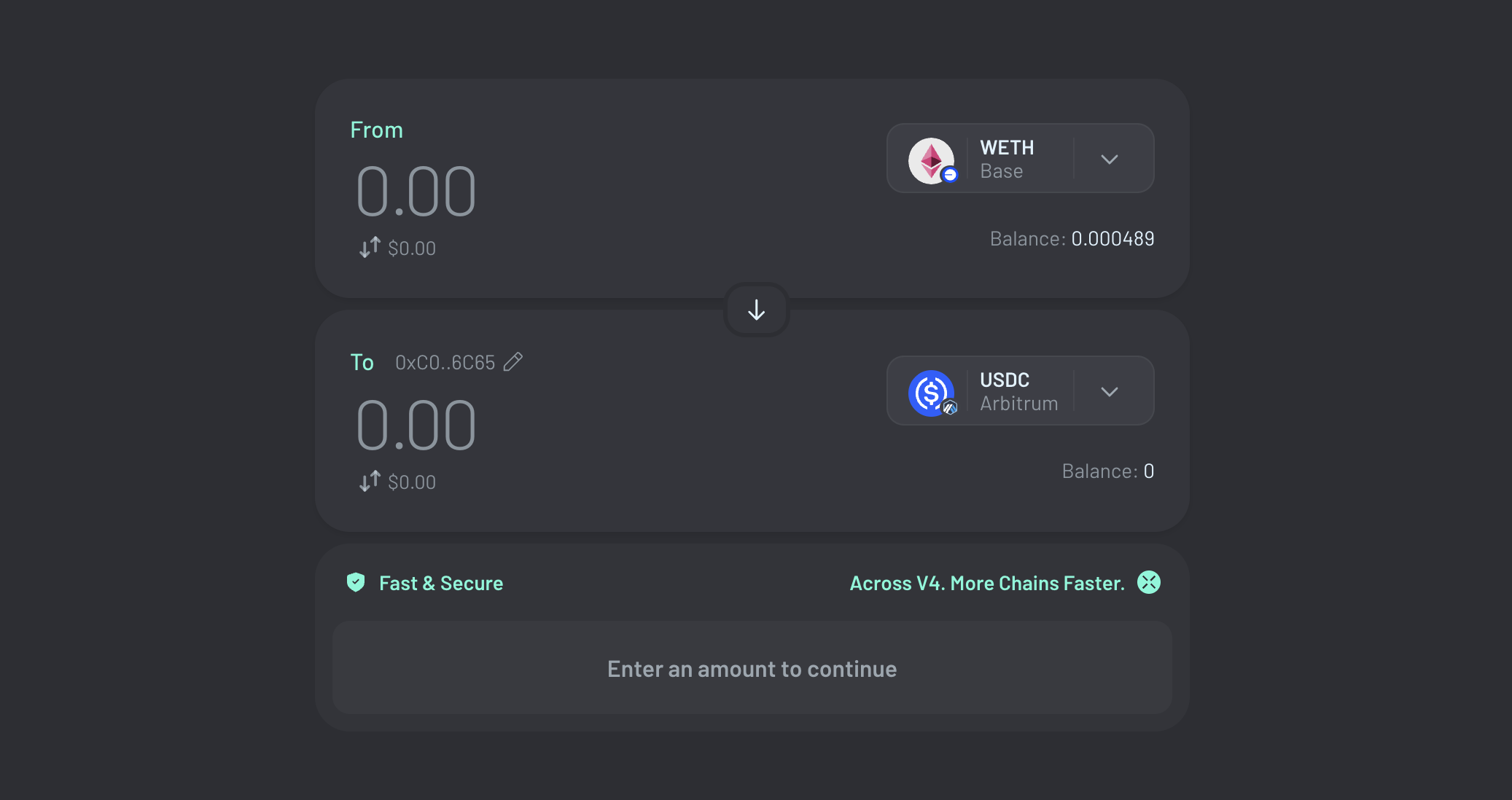Screen dimensions: 1512x800
Task: Click the WETH token logo icon
Action: 932,160
